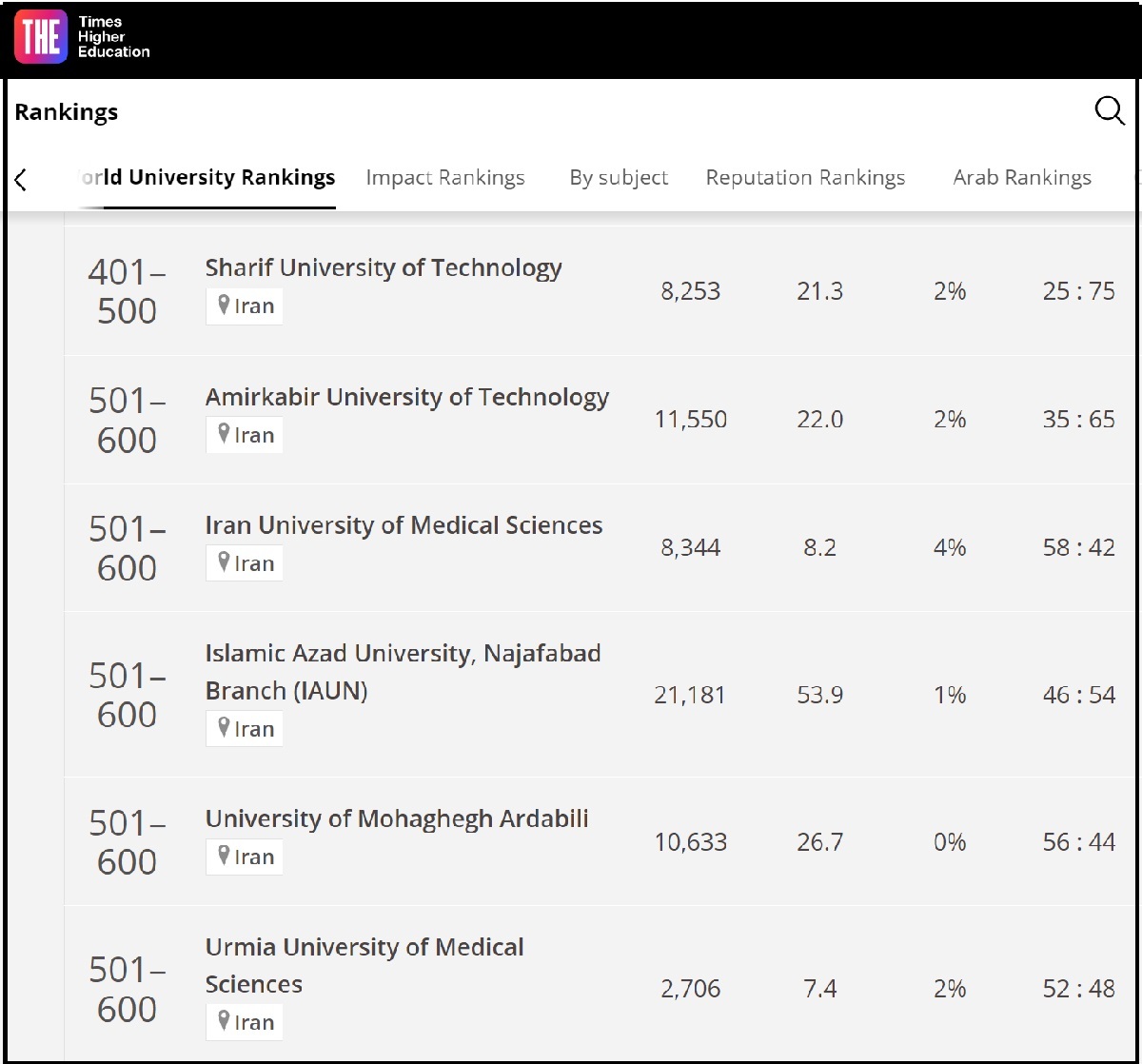Image resolution: width=1142 pixels, height=1064 pixels.
Task: Click Iran University of Medical Sciences
Action: [x=404, y=525]
